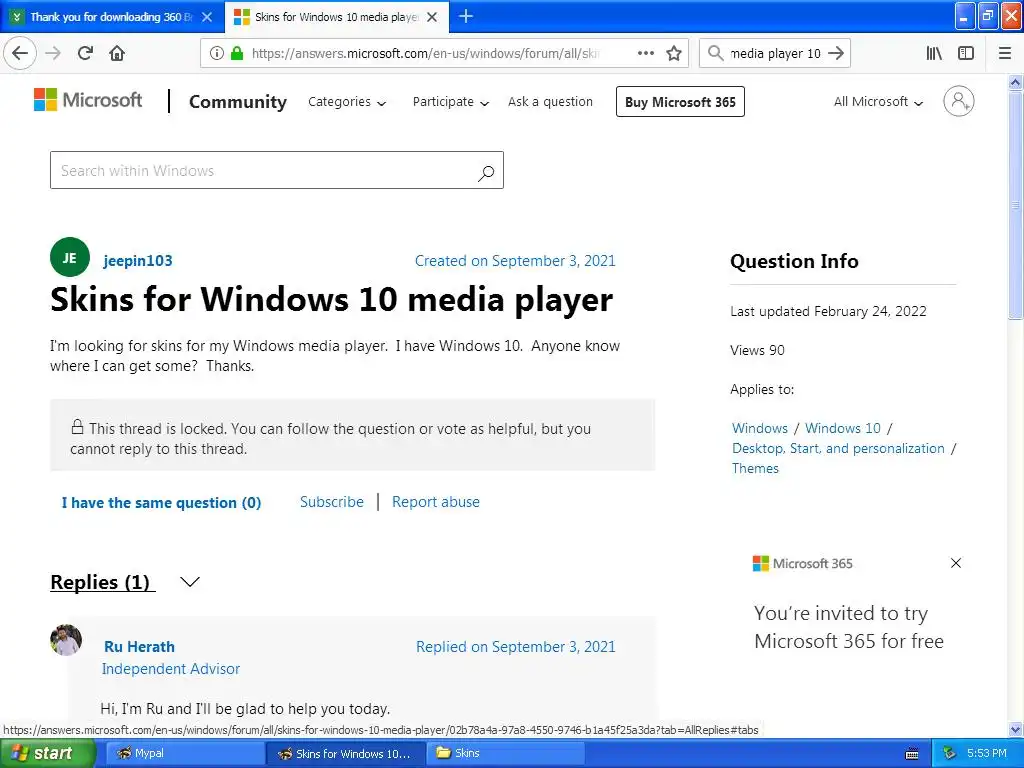Click the 5:53 PM clock
Image resolution: width=1024 pixels, height=768 pixels.
pyautogui.click(x=987, y=754)
